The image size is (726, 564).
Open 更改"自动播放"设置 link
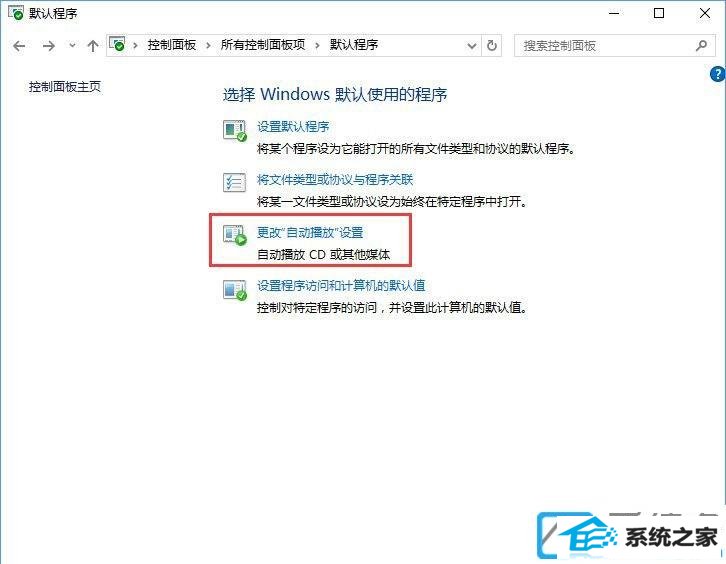click(310, 232)
